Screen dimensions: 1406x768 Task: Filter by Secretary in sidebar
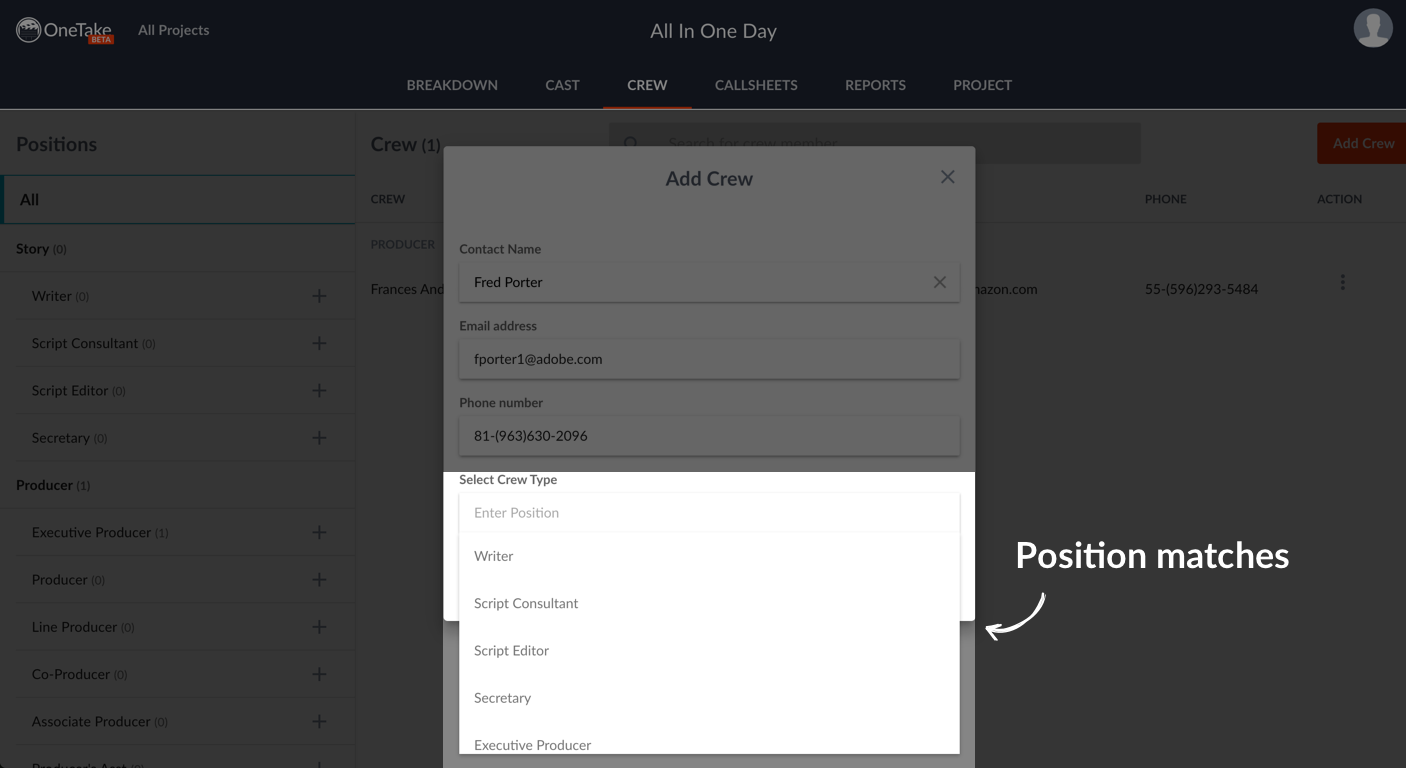(69, 438)
